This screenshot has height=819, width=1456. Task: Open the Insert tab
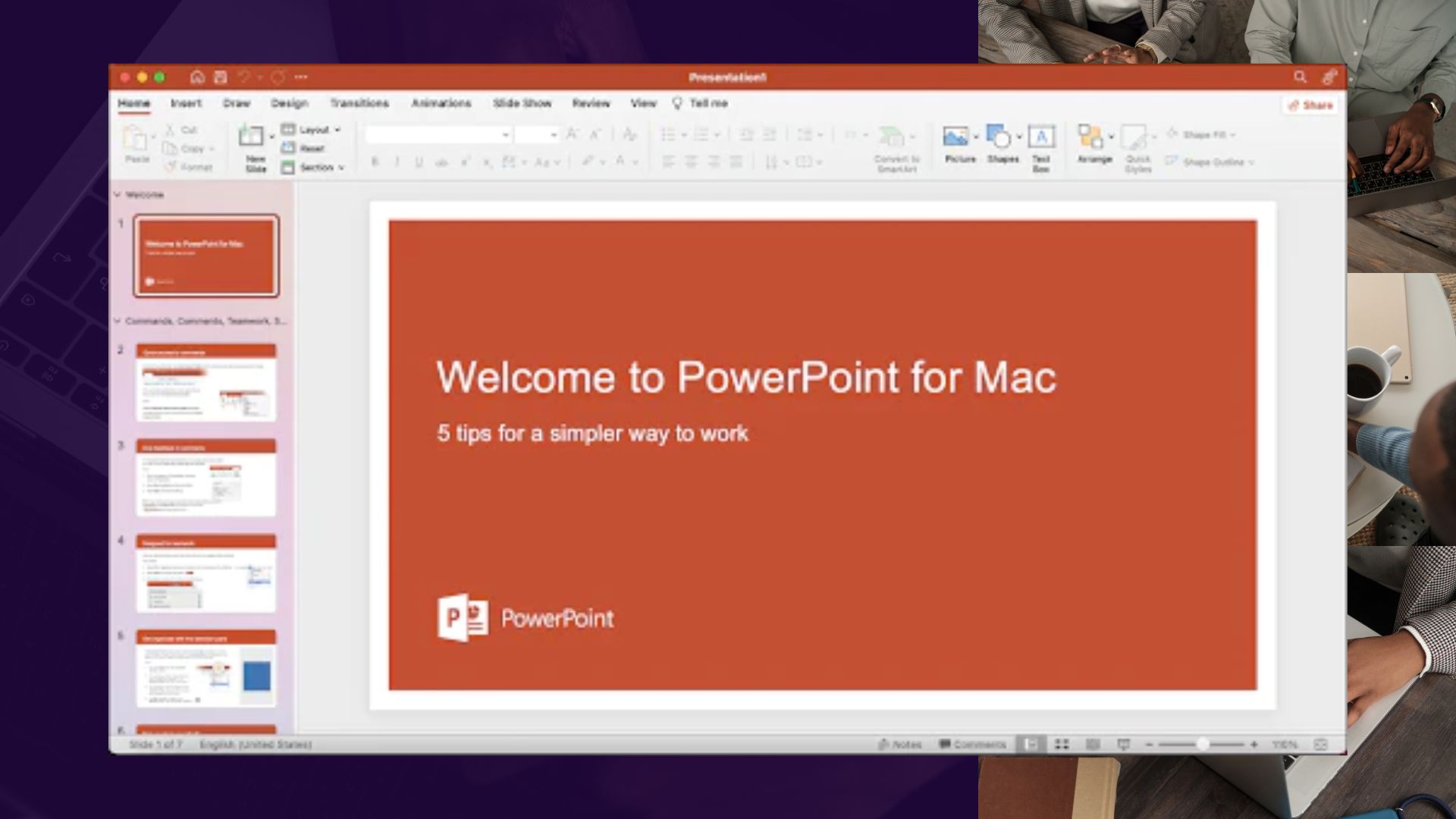tap(186, 102)
